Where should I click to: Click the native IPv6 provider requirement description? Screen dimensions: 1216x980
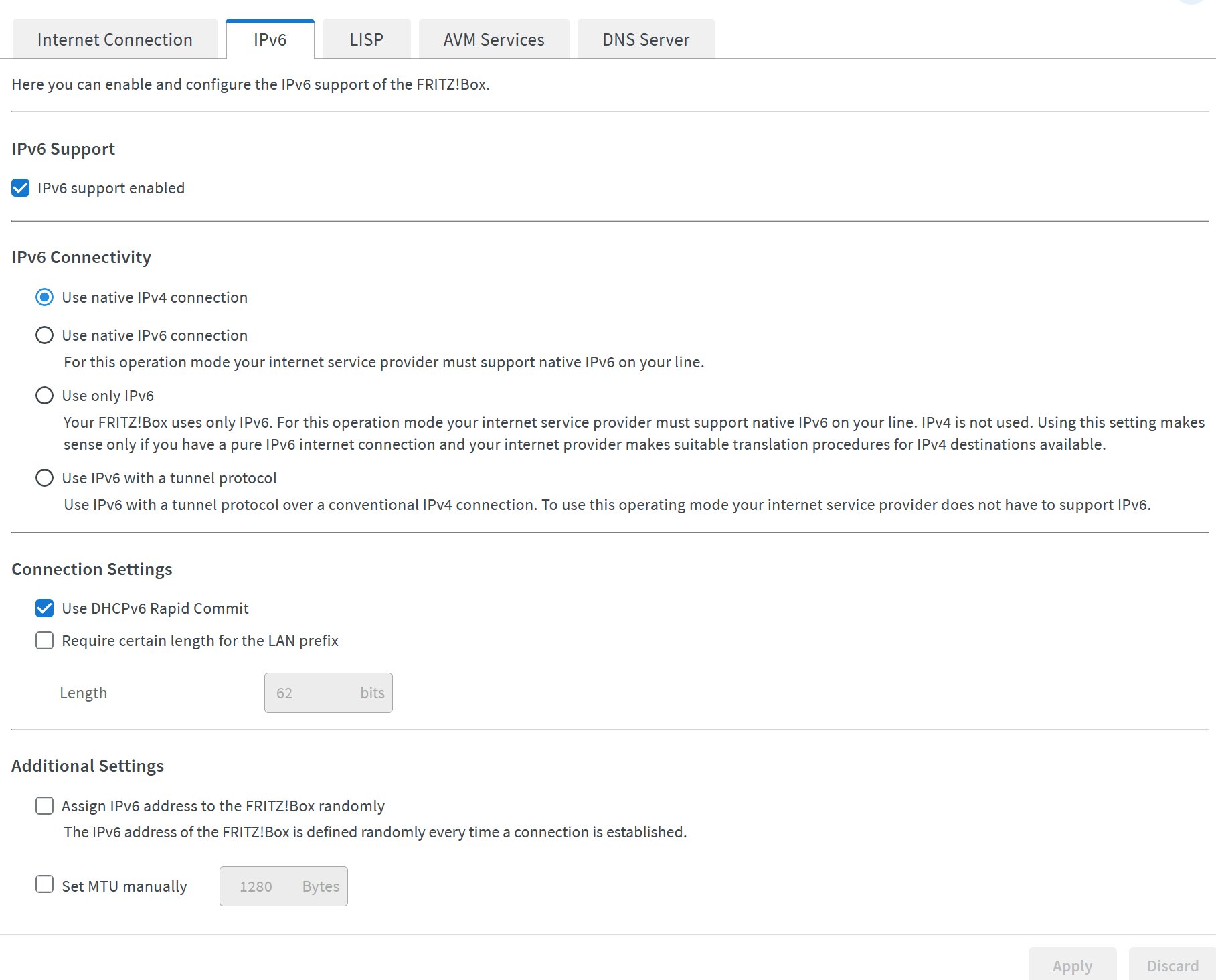click(384, 362)
